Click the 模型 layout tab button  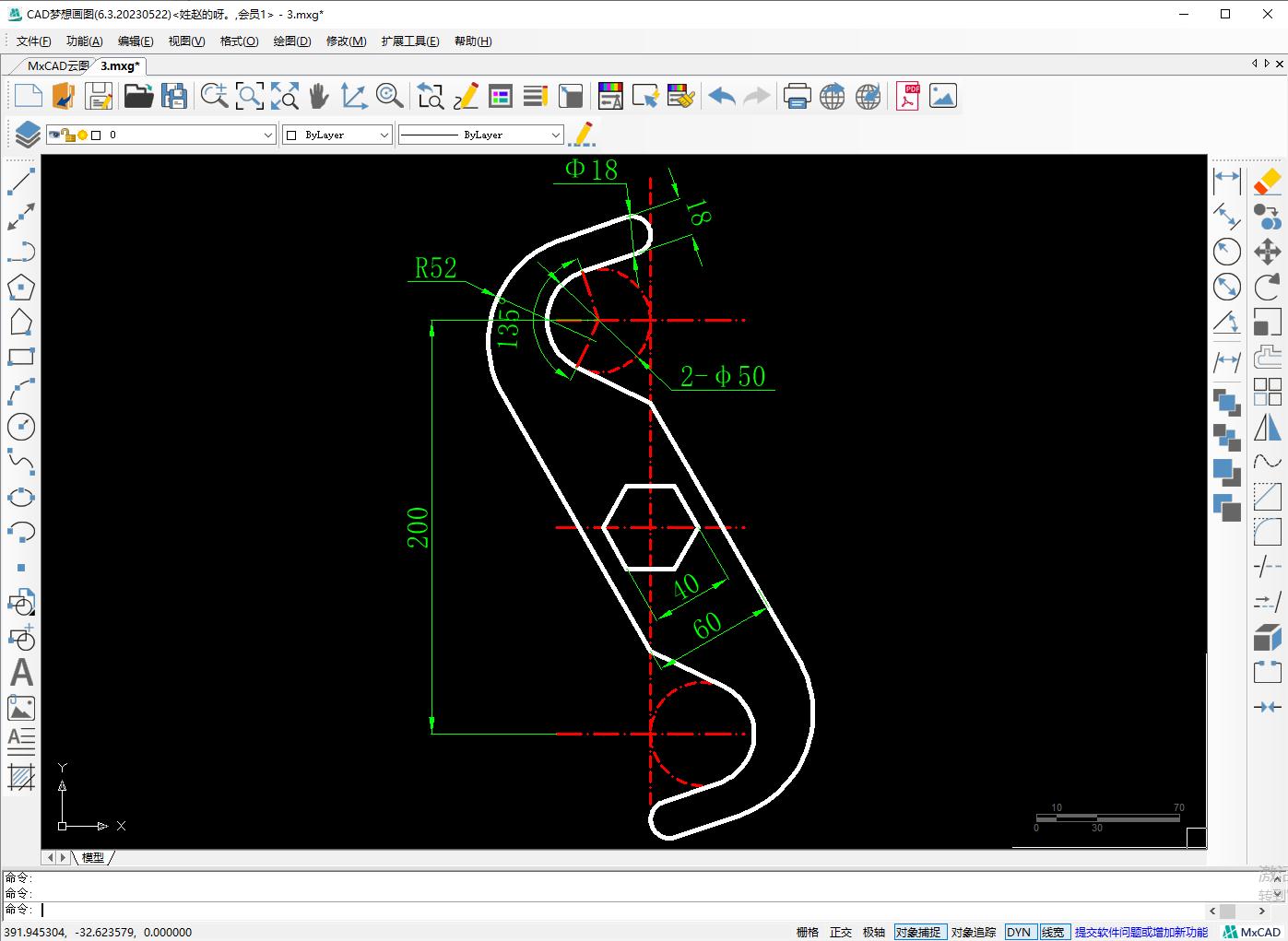93,857
